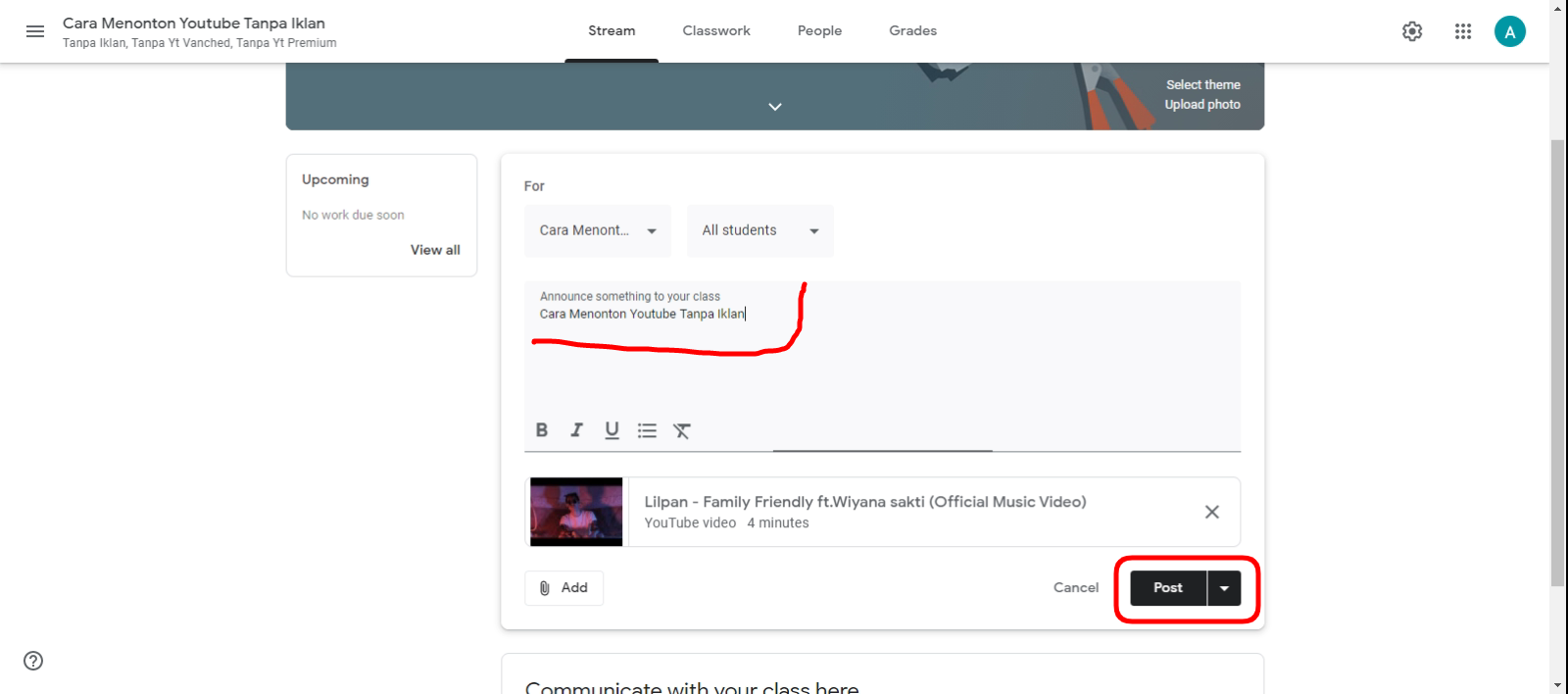The height and width of the screenshot is (694, 1568).
Task: Open the Cara Menont... class dropdown
Action: (598, 230)
